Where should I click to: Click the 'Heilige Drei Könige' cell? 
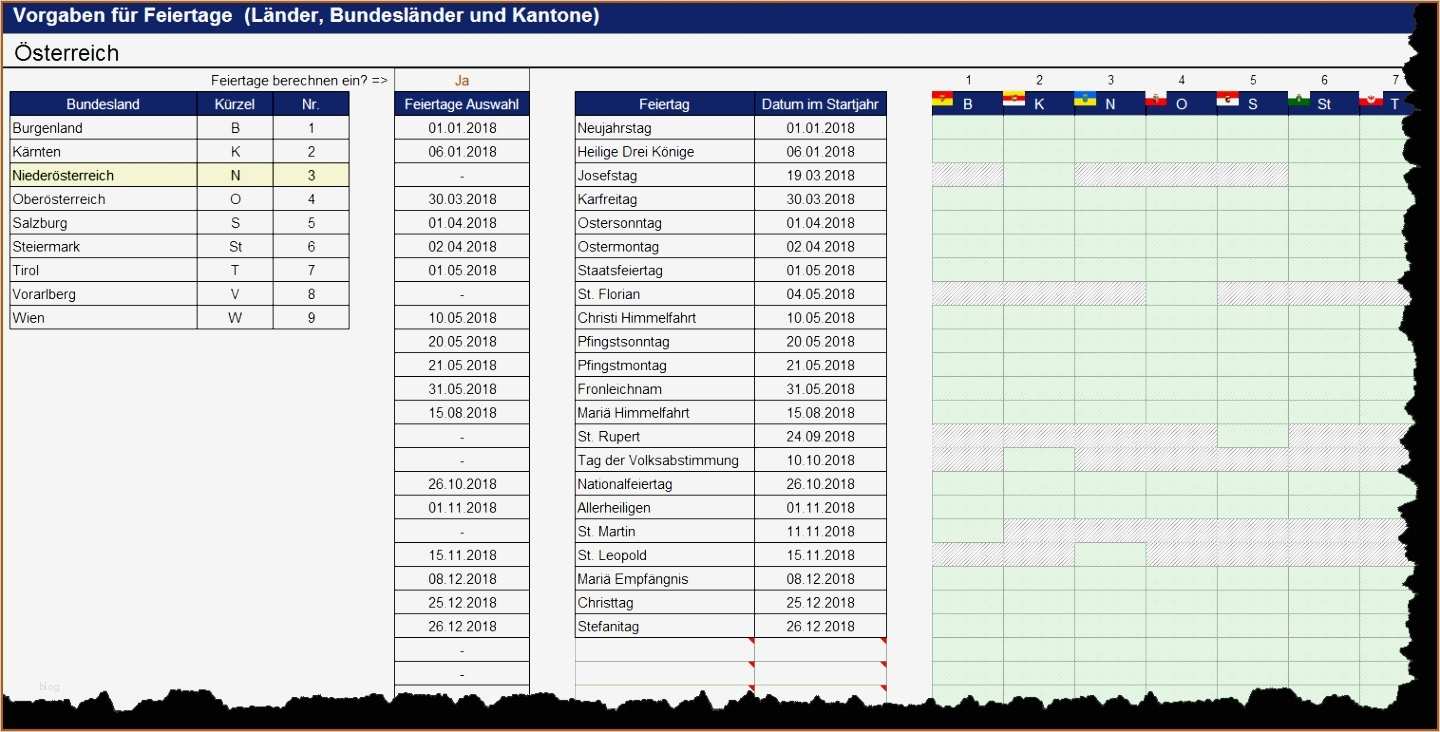pyautogui.click(x=664, y=152)
